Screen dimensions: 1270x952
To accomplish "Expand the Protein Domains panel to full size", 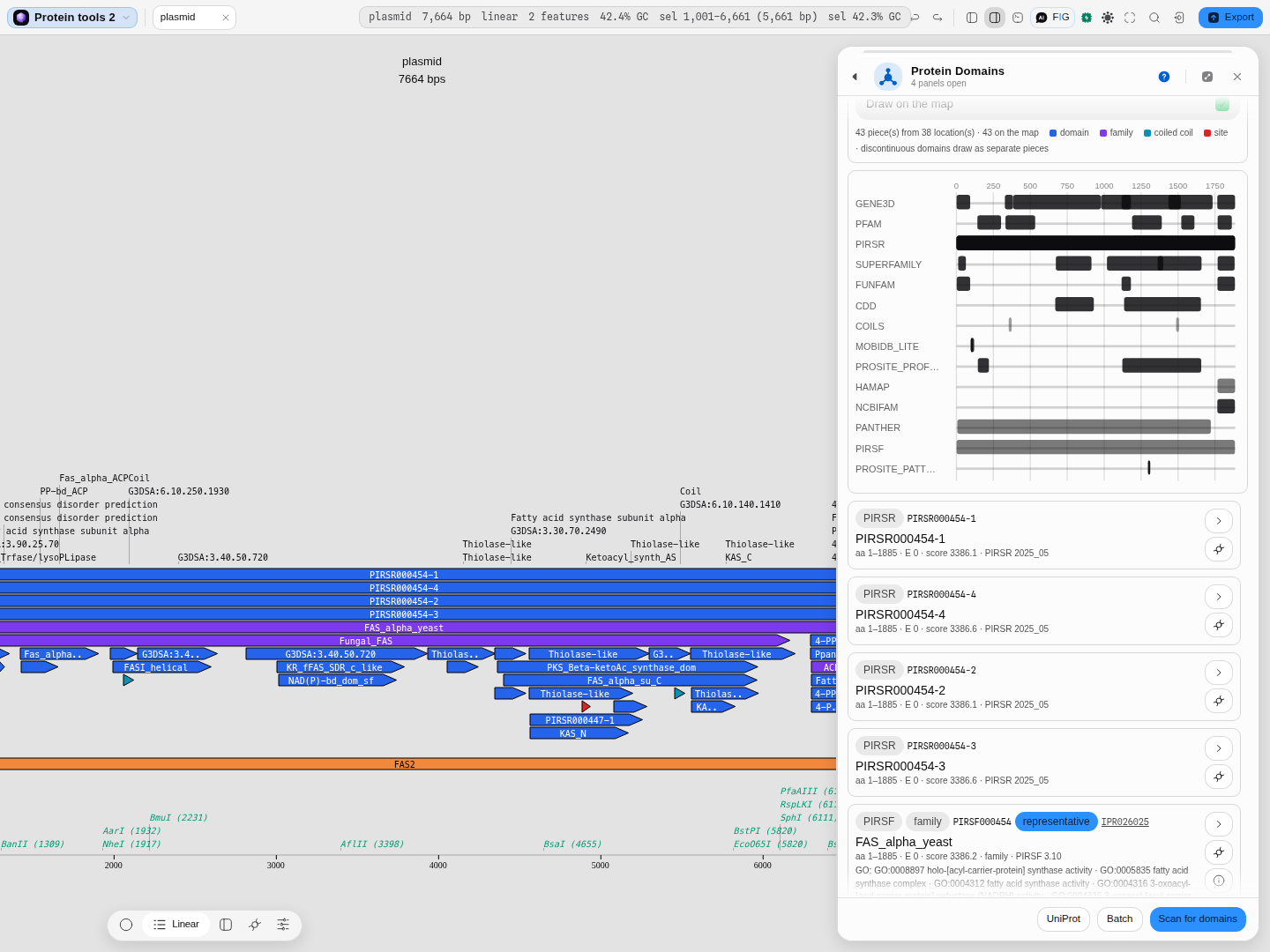I will pyautogui.click(x=1207, y=77).
